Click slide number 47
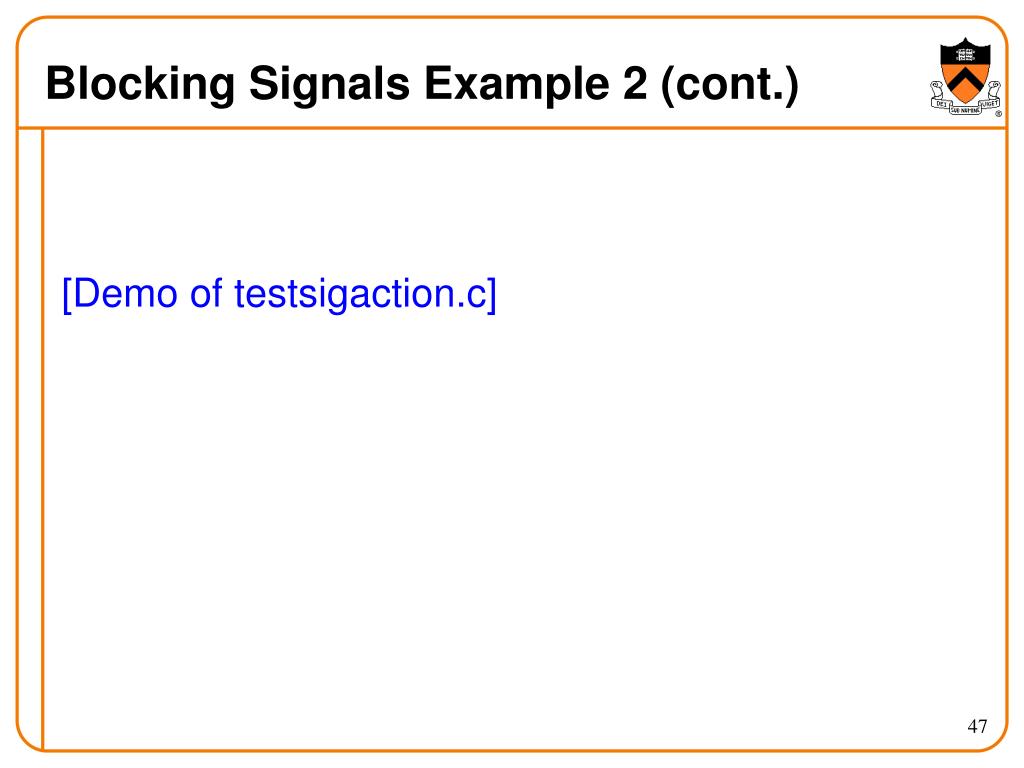 coord(978,726)
